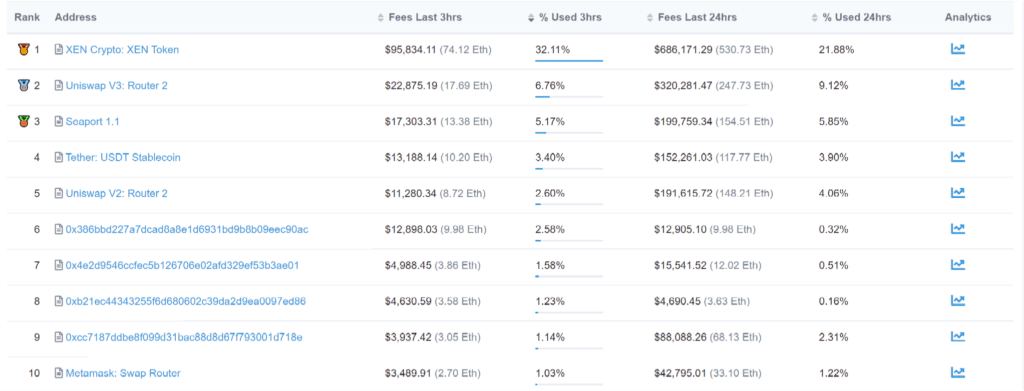Click the bronze medal rank 3 icon
Screen dimensions: 1024x391
point(24,121)
